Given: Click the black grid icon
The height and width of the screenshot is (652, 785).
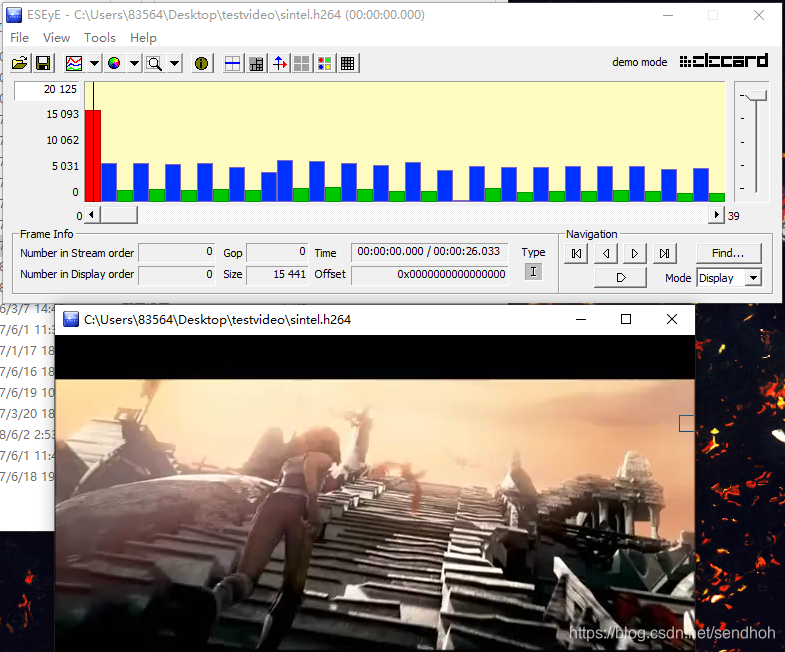Looking at the screenshot, I should click(x=347, y=64).
